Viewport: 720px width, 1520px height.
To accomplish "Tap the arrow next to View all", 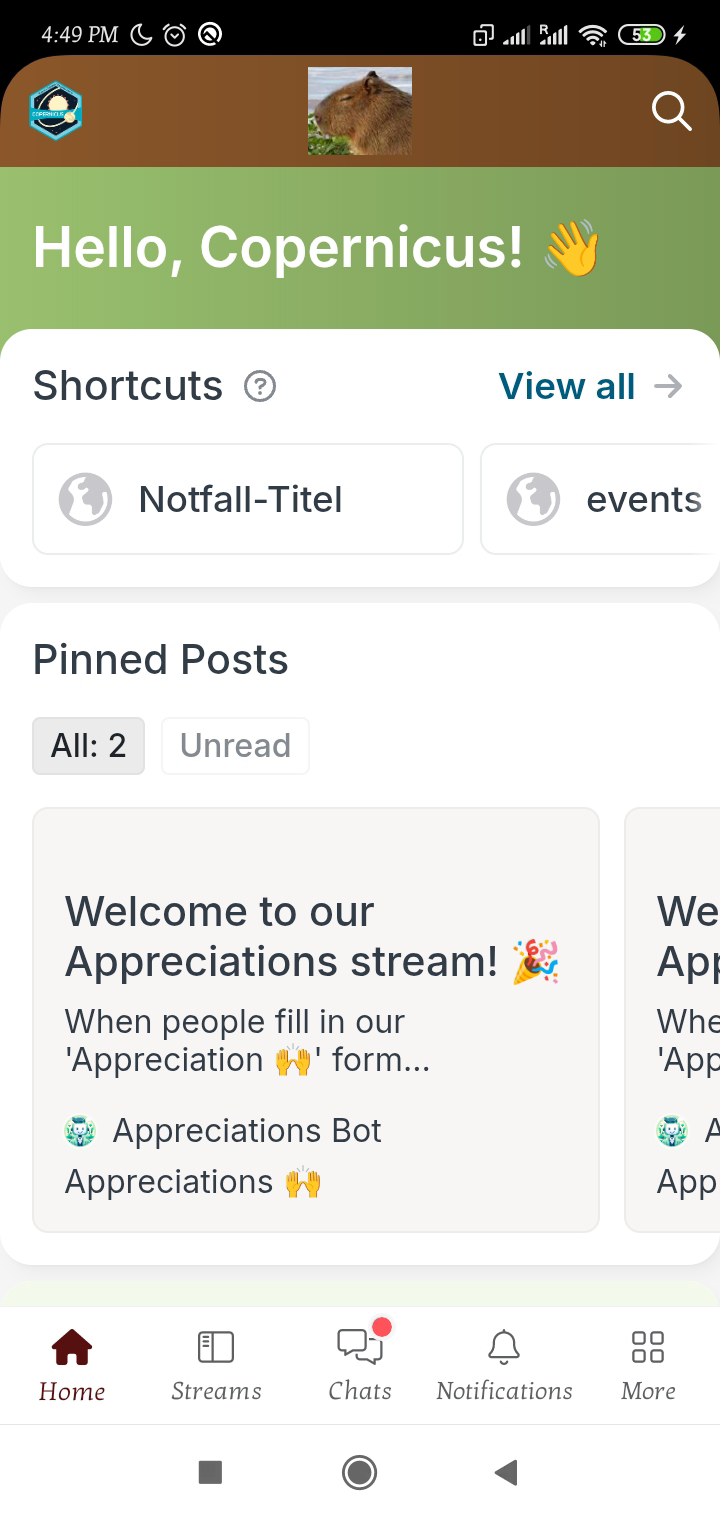I will [668, 386].
